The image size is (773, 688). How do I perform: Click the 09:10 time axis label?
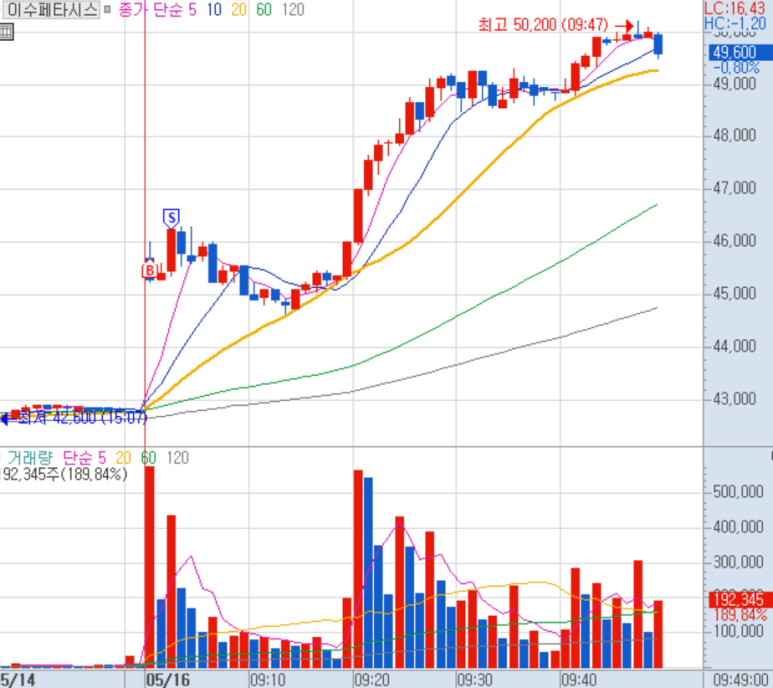coord(268,680)
